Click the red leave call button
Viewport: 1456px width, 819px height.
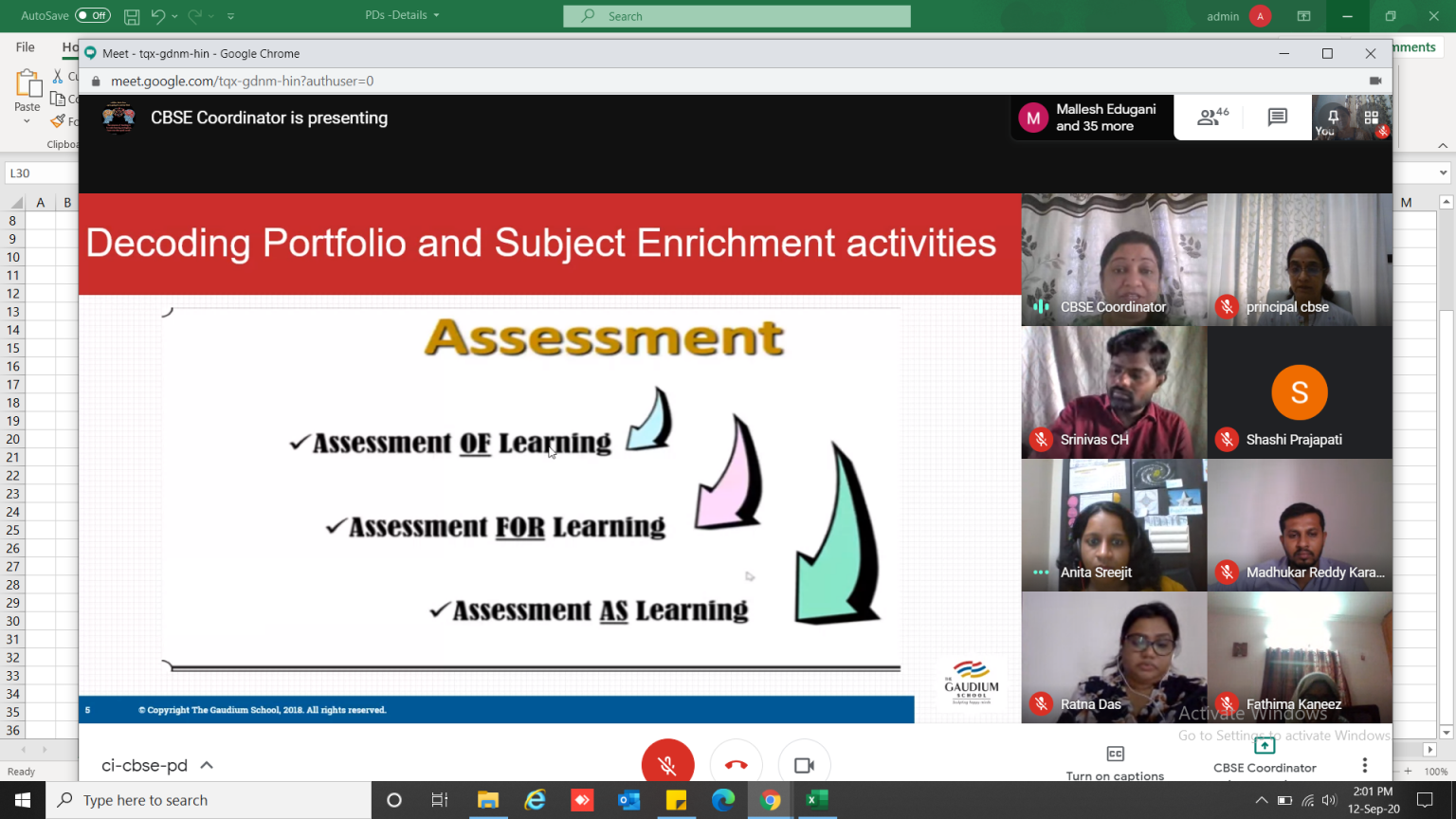(736, 764)
